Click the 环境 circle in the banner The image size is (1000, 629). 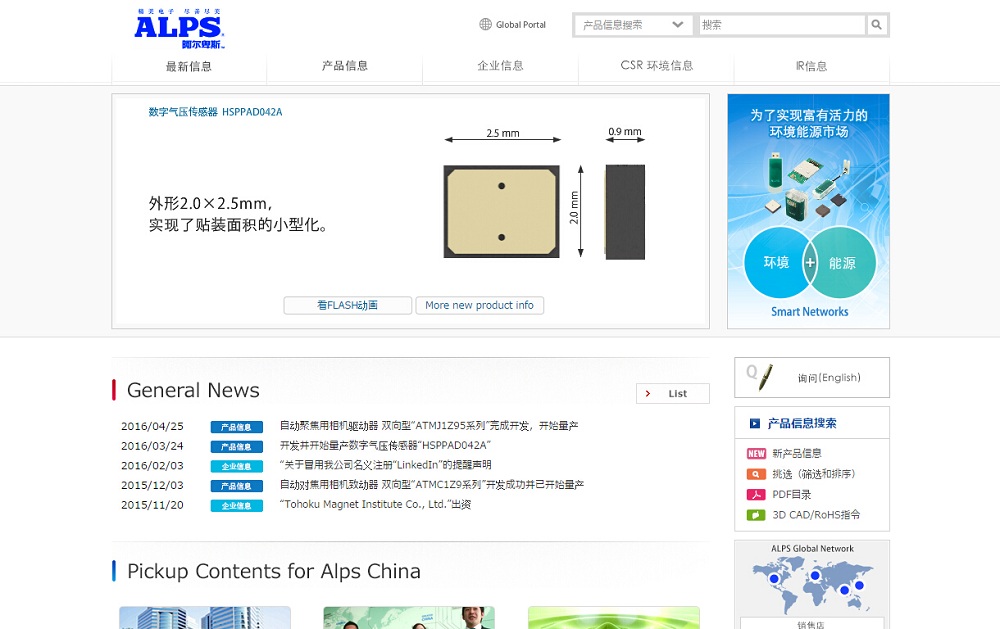tap(776, 262)
